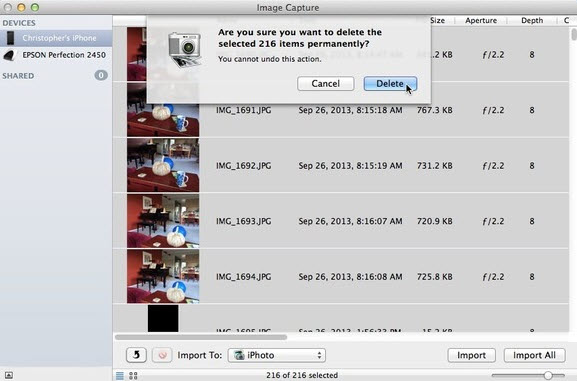The image size is (577, 381).
Task: Click the Import button
Action: (471, 355)
